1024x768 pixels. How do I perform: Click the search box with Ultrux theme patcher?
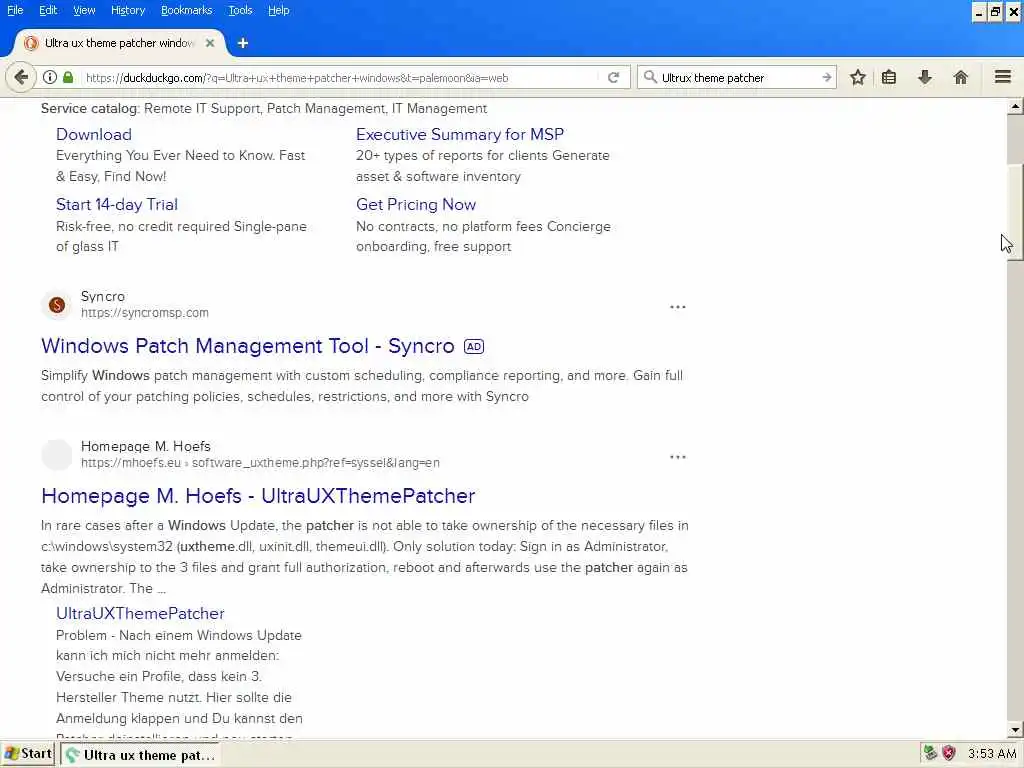click(738, 78)
